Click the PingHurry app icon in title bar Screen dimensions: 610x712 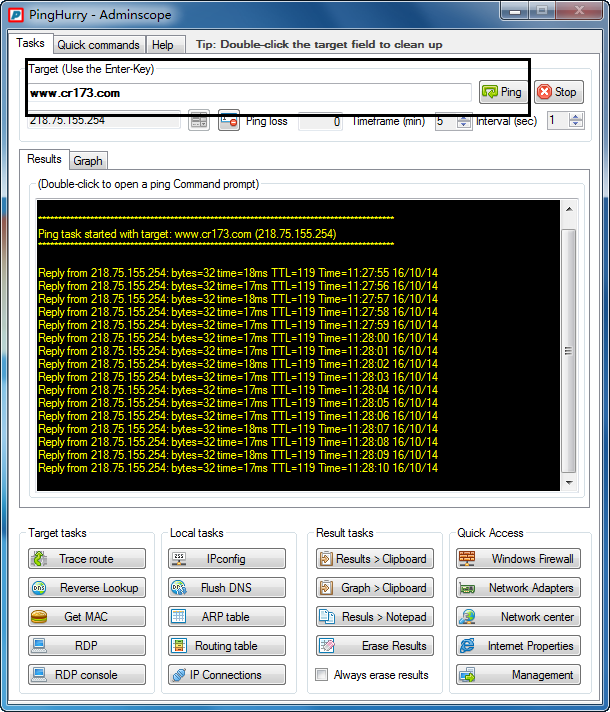[16, 15]
